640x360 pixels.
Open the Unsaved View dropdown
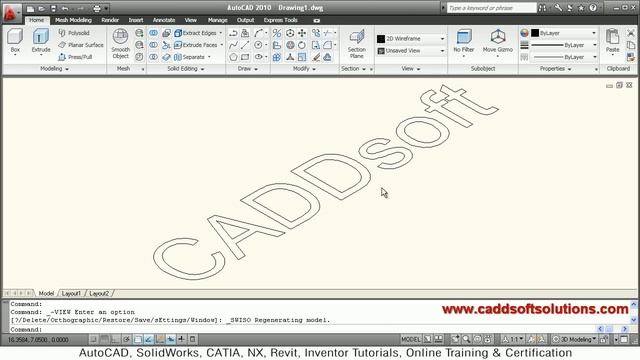pyautogui.click(x=411, y=51)
